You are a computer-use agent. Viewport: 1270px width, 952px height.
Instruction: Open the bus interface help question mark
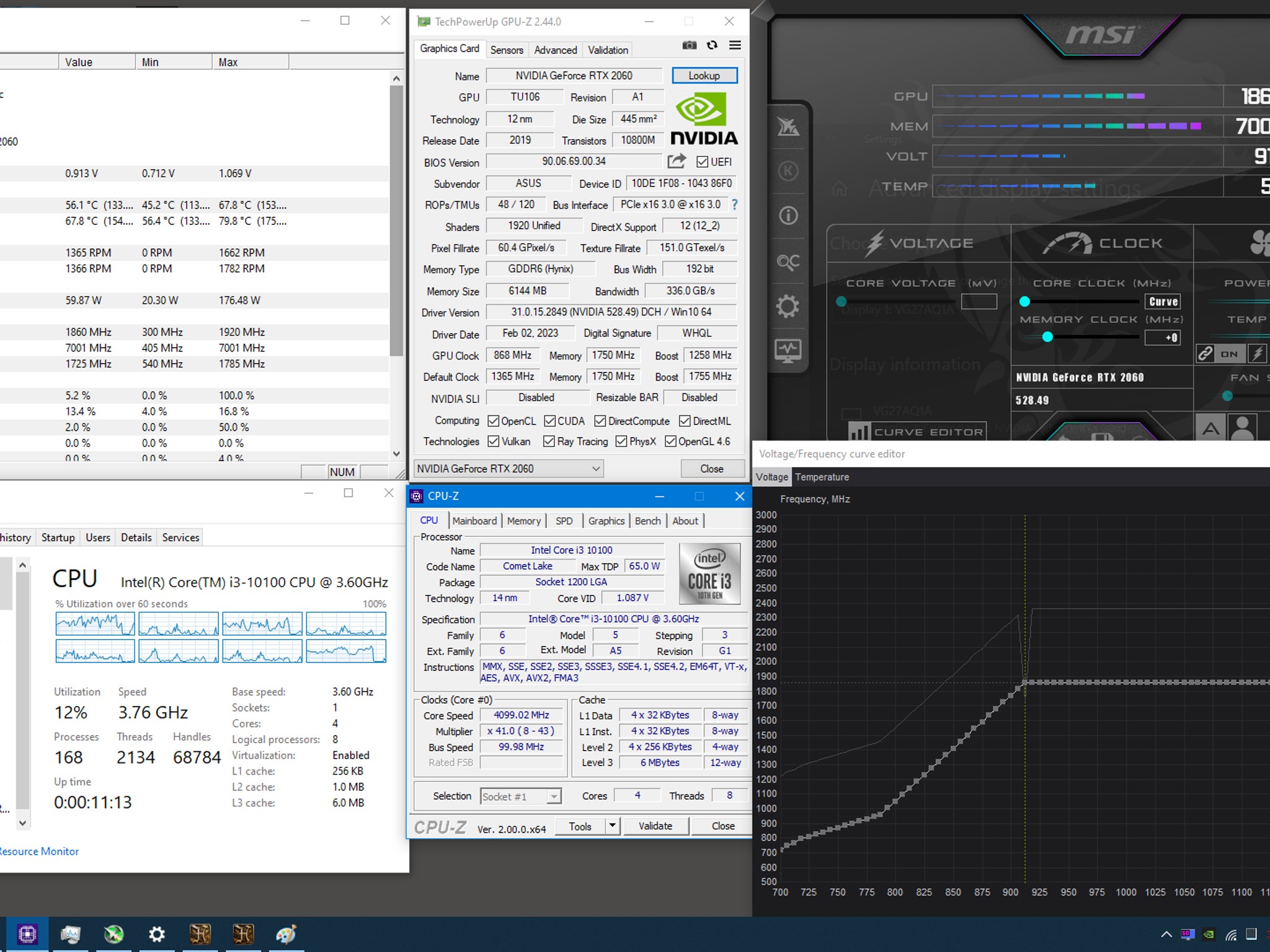coord(735,205)
